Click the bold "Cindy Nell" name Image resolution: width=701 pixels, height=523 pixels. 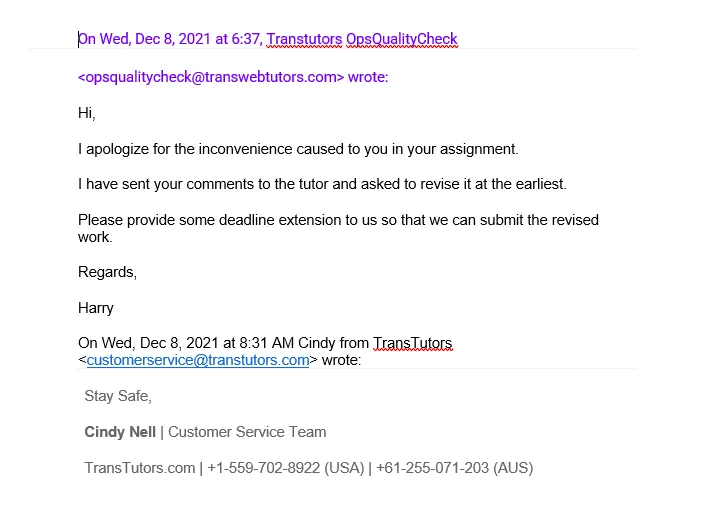pos(120,432)
